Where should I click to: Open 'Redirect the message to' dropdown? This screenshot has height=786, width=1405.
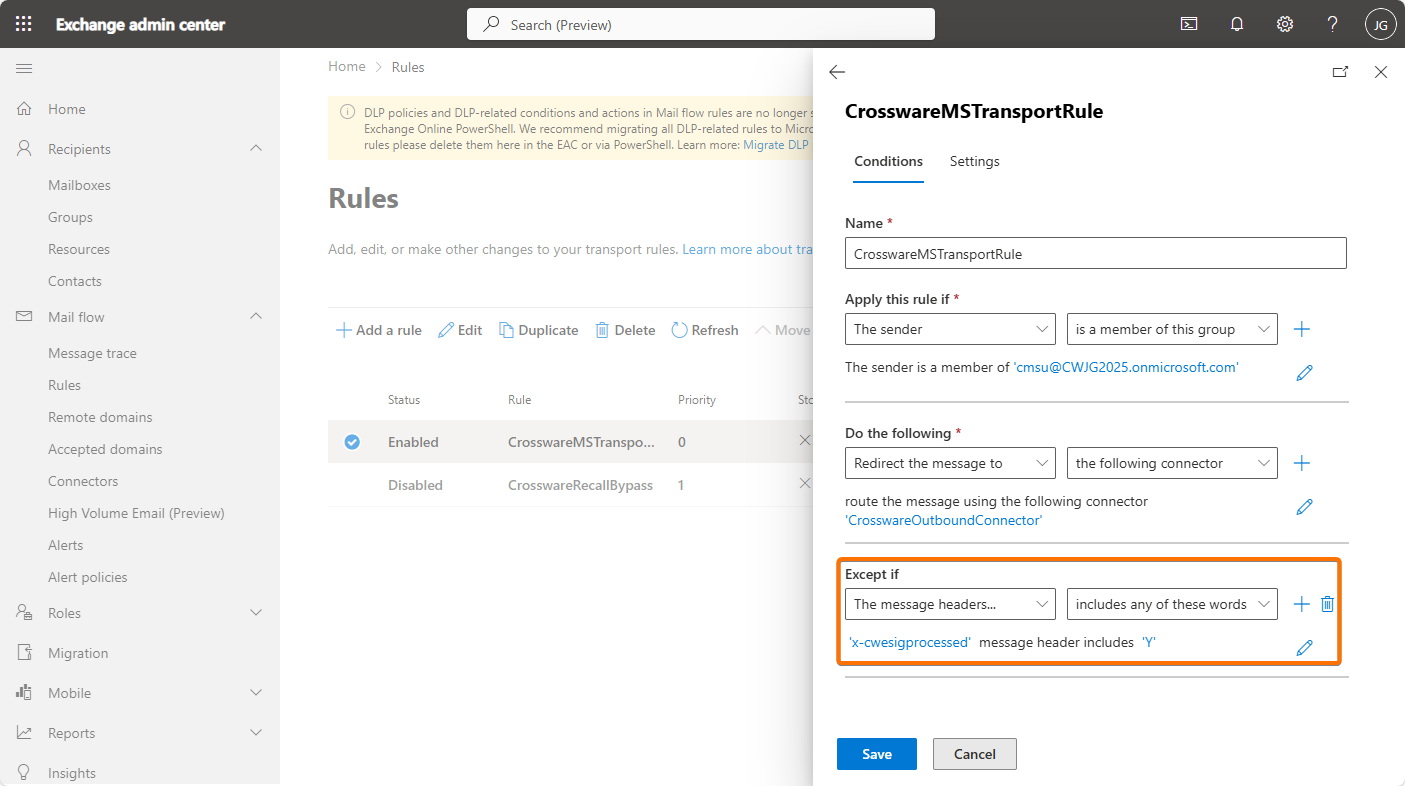click(x=950, y=463)
